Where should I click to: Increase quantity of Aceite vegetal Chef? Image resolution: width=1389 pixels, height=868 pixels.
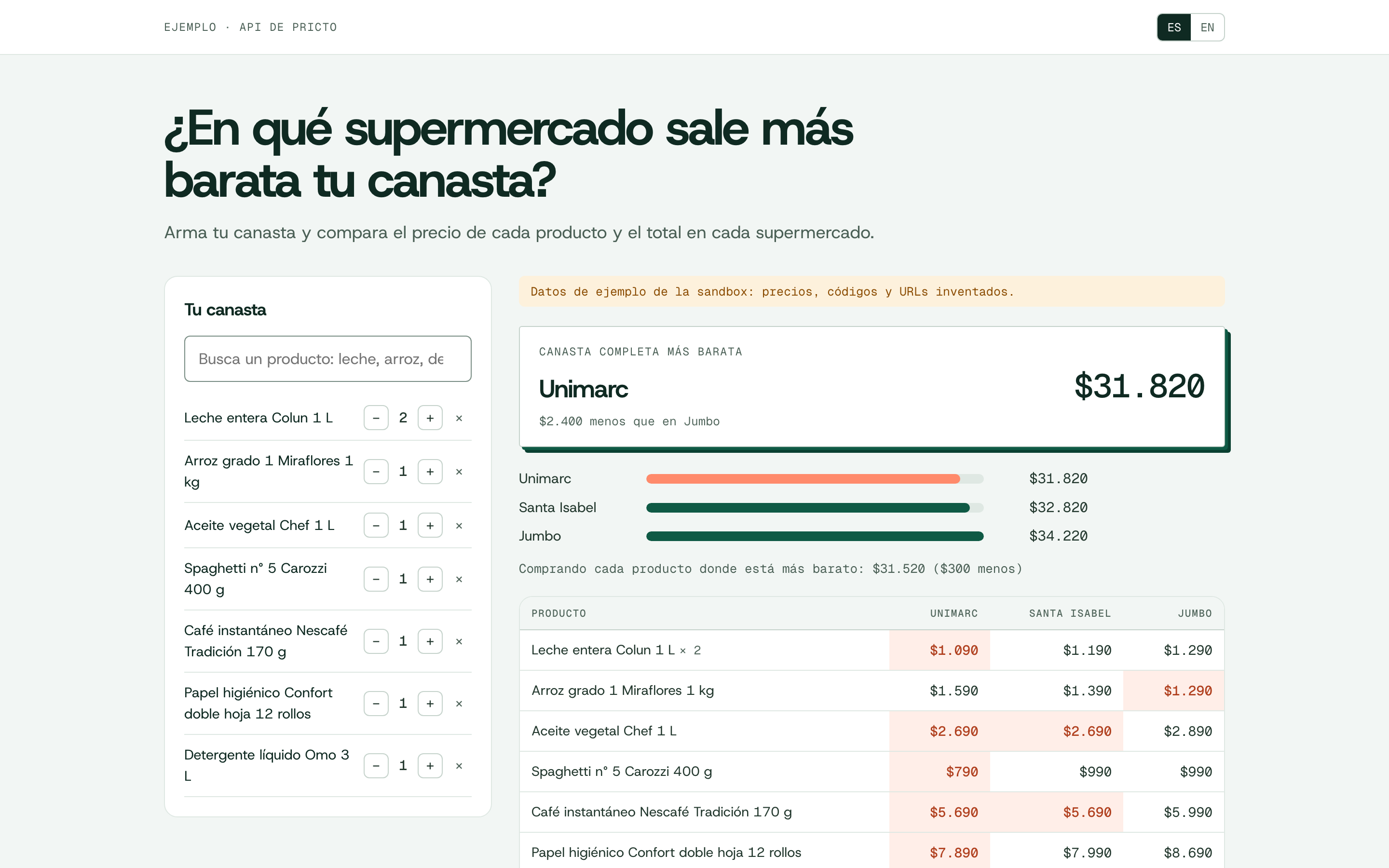(x=430, y=525)
